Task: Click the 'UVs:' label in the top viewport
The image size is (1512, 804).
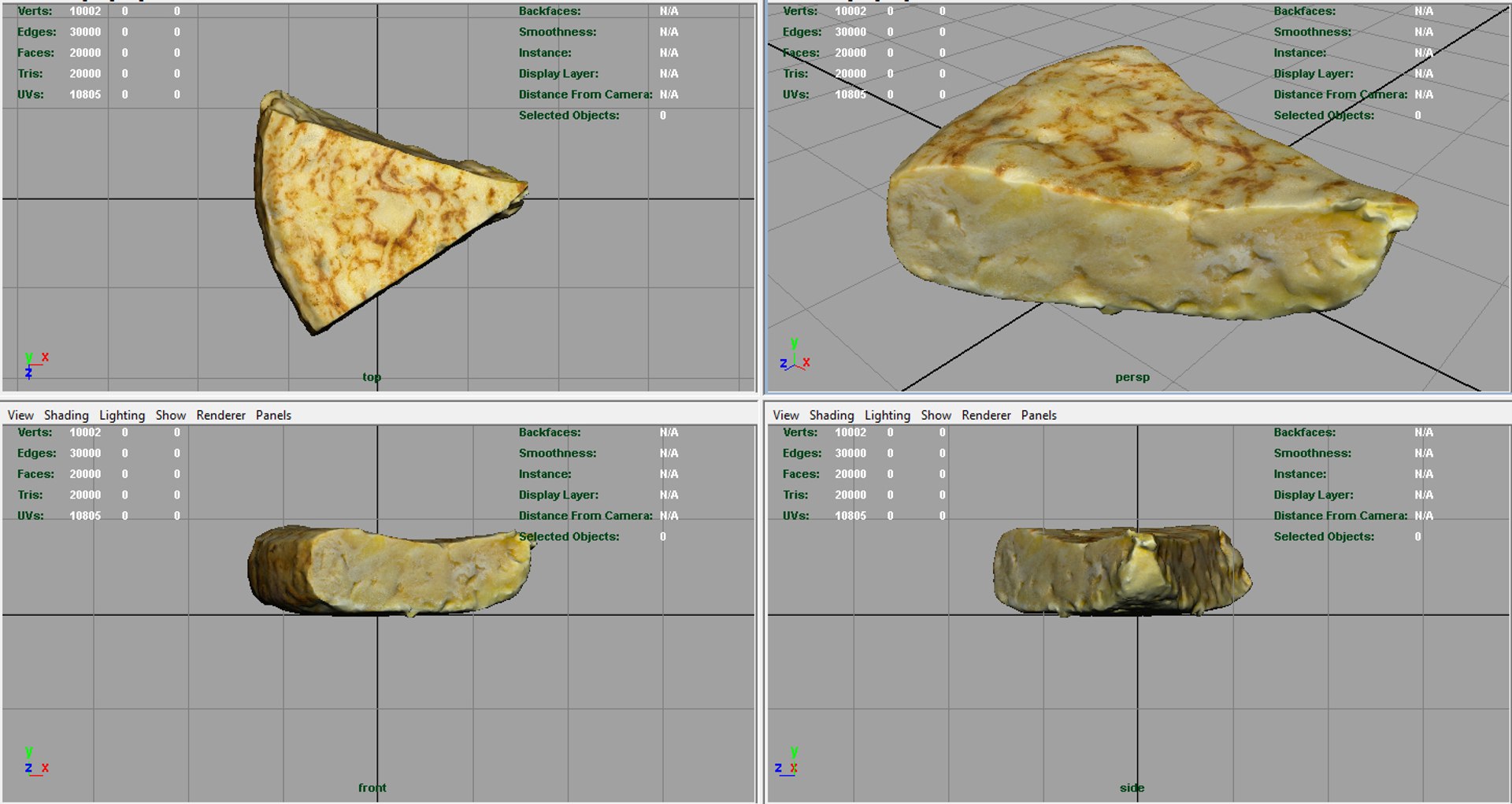Action: pyautogui.click(x=31, y=94)
